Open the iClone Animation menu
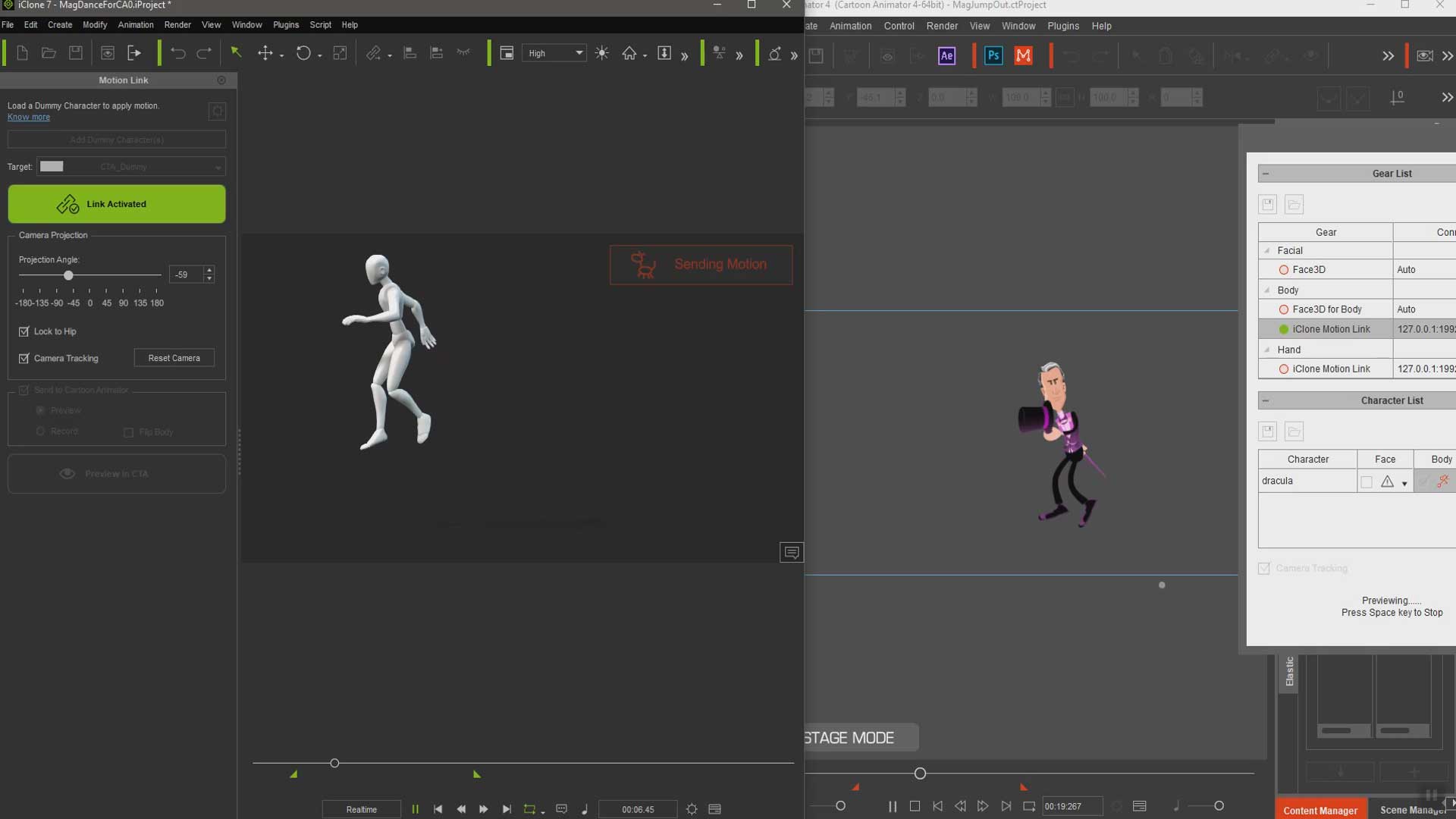The height and width of the screenshot is (819, 1456). 136,25
